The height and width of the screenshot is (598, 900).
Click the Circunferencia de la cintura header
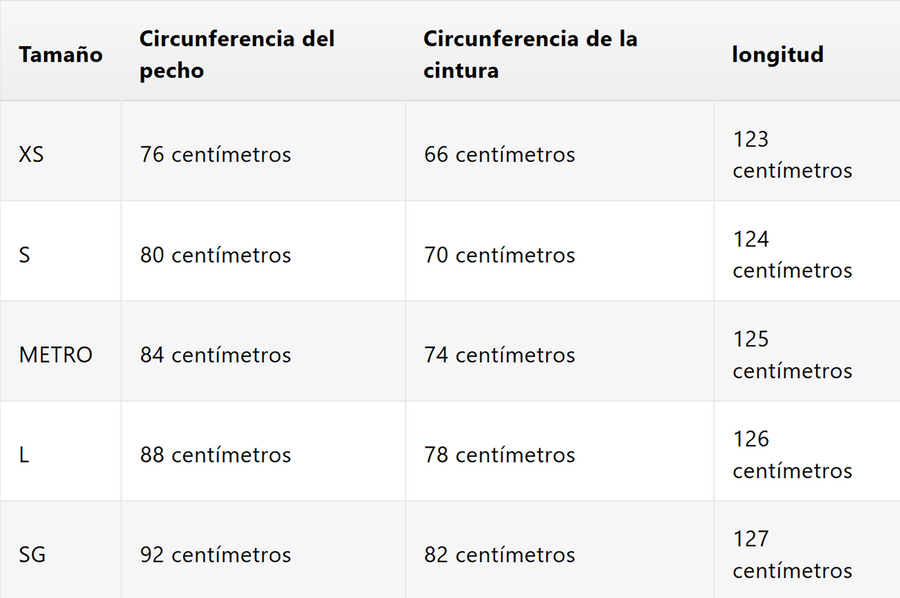point(530,55)
